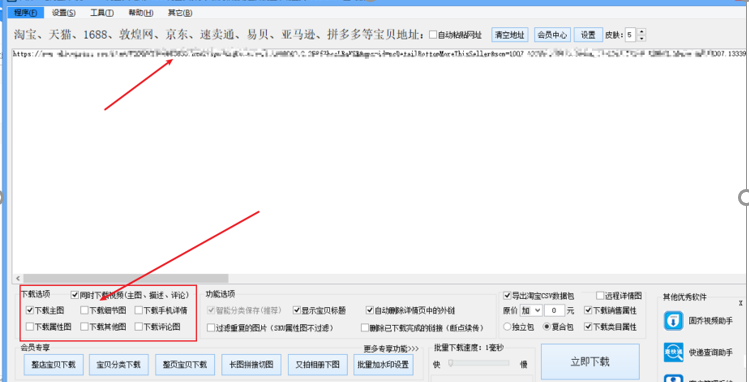The height and width of the screenshot is (382, 749).
Task: Toggle 下载销售属性 checkbox
Action: click(588, 310)
